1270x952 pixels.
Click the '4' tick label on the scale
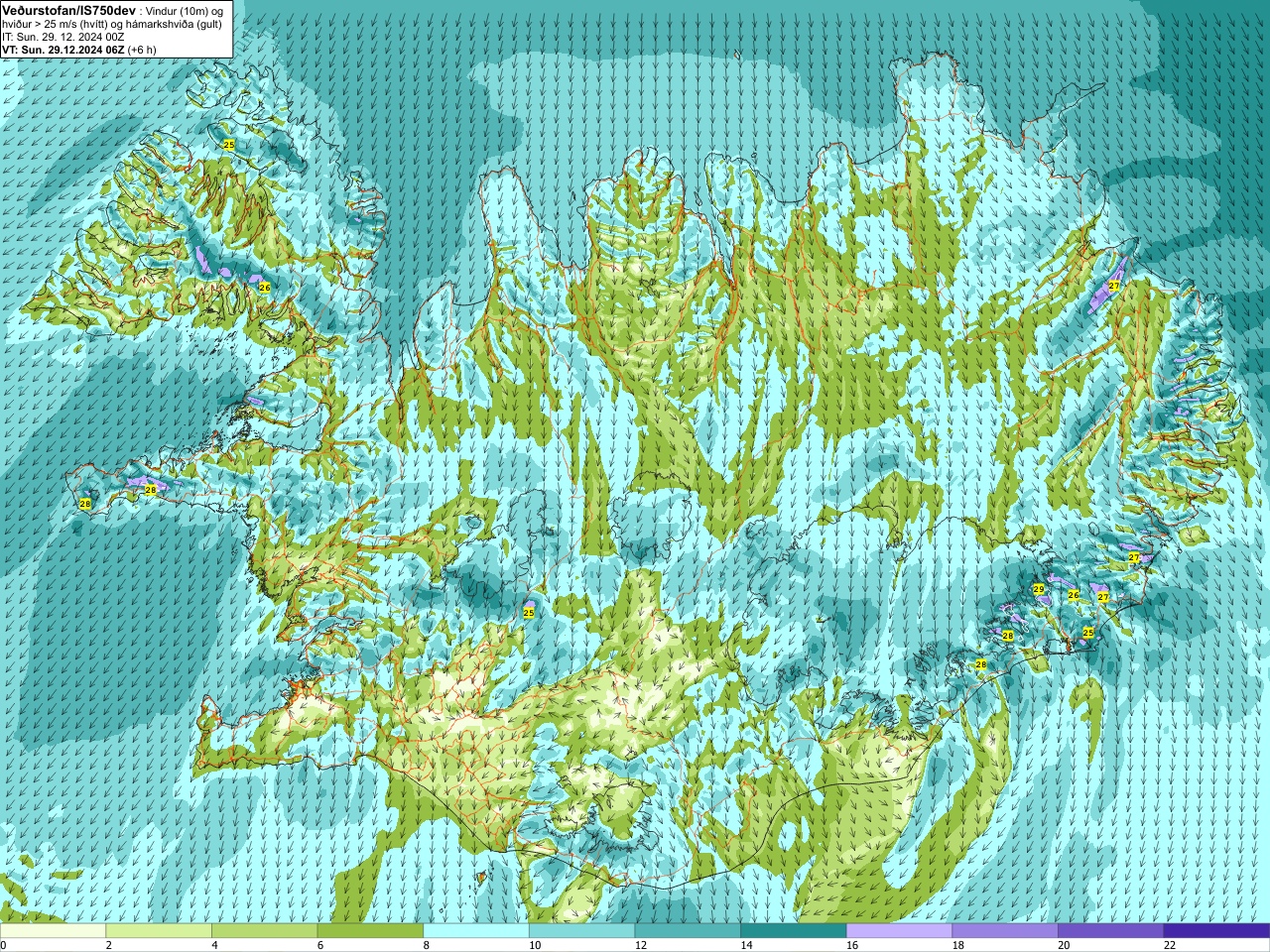tap(214, 945)
